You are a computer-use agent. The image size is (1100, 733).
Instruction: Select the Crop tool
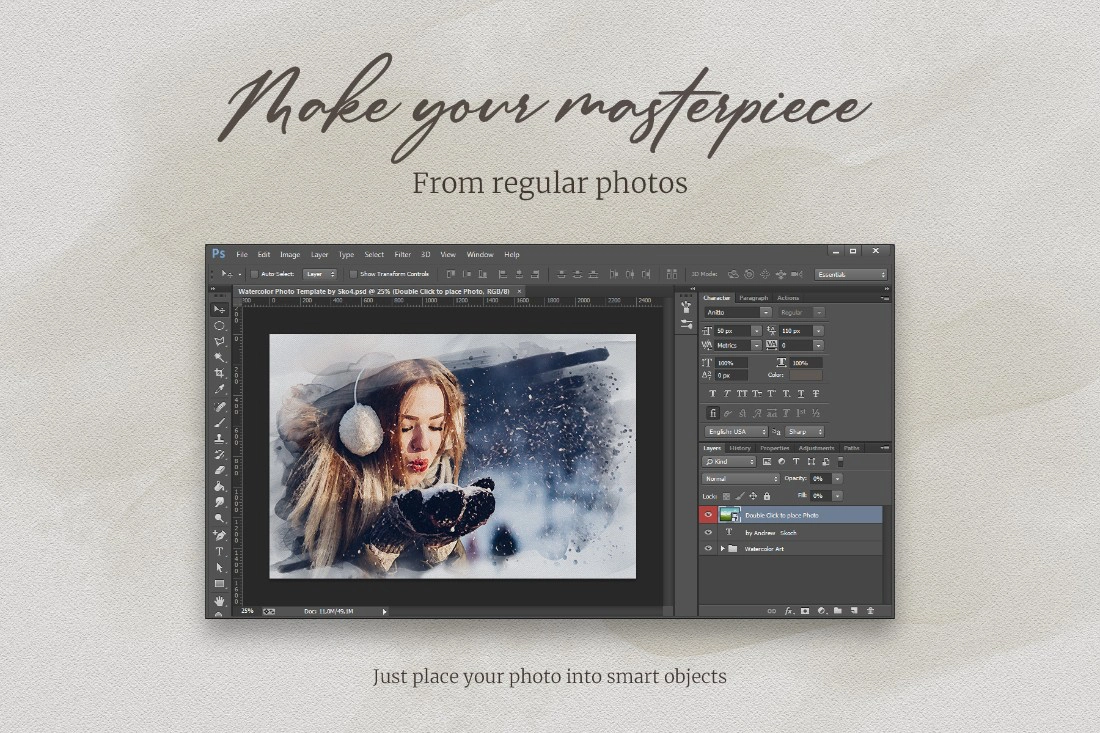click(220, 373)
